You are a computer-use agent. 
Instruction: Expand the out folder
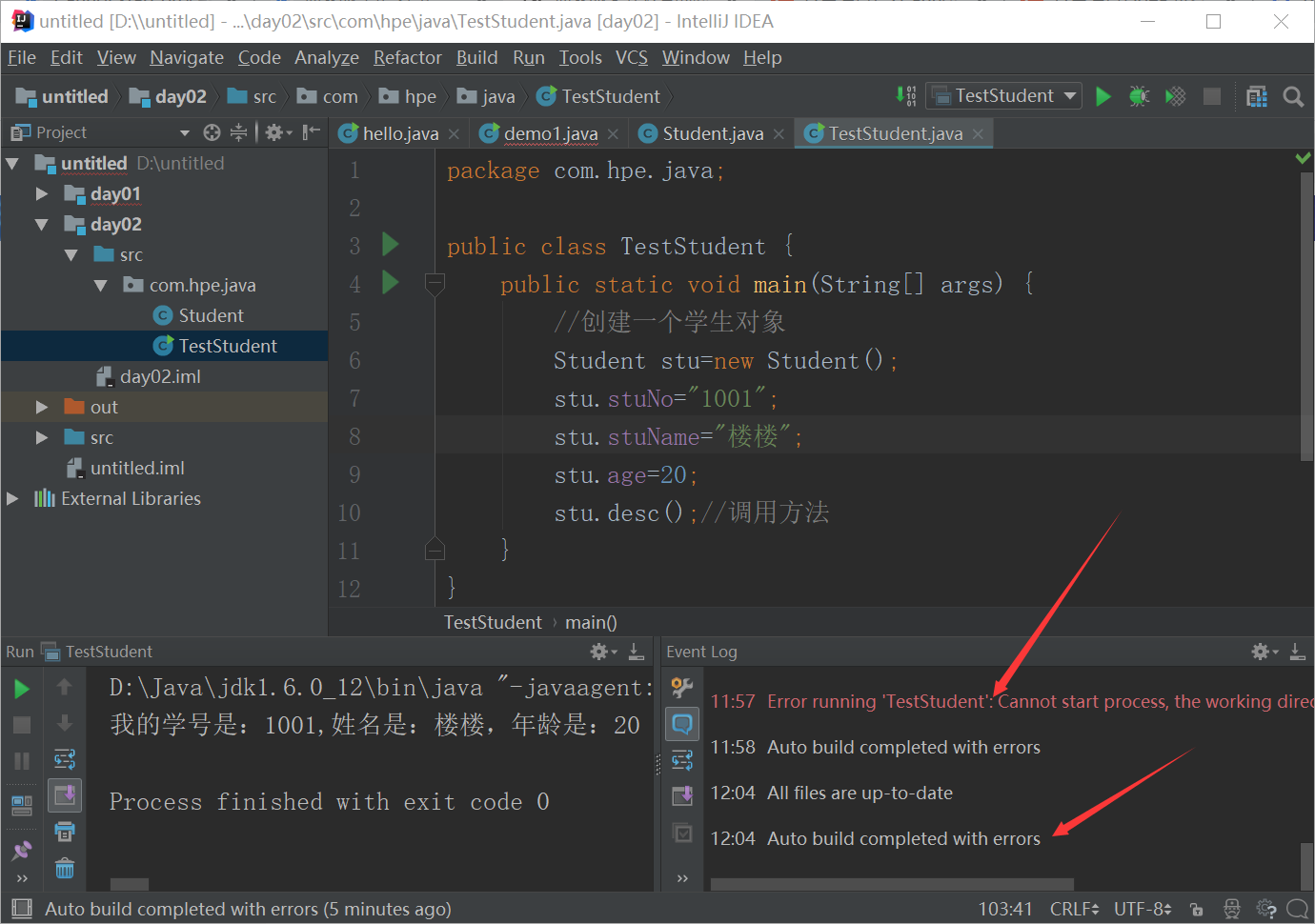[41, 407]
